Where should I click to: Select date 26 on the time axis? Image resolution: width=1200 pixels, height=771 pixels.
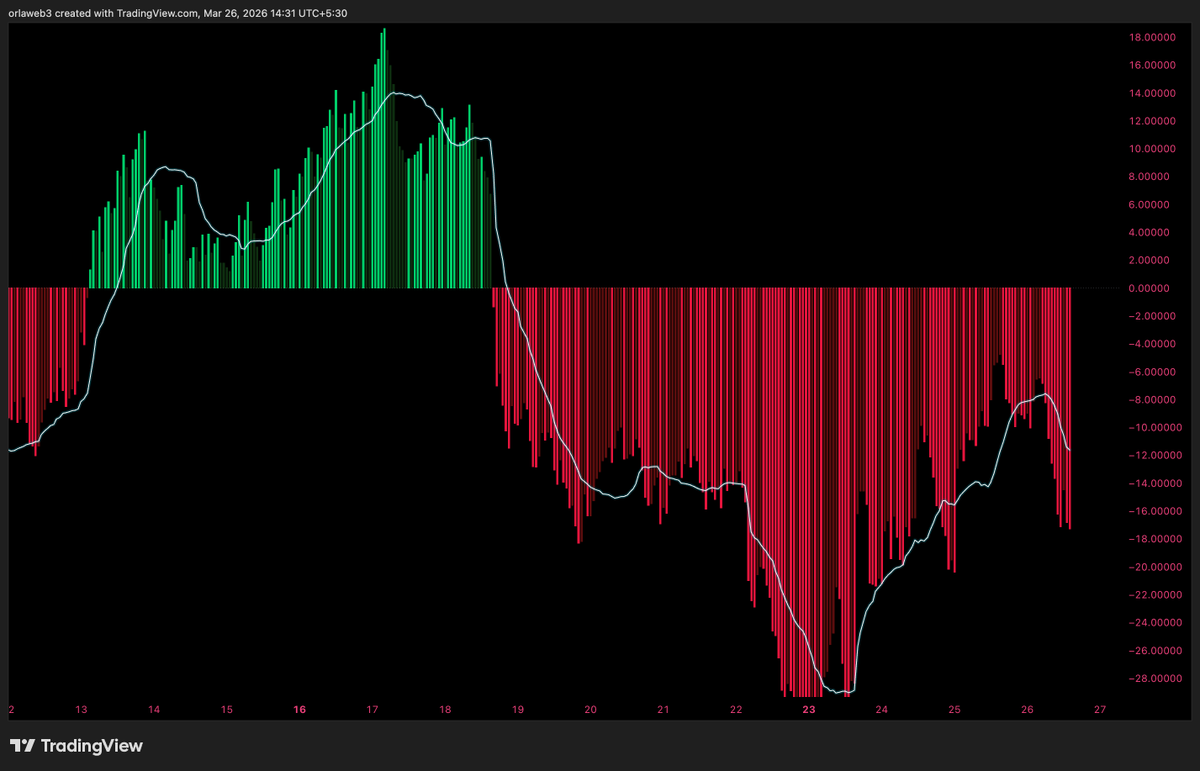[x=1027, y=710]
